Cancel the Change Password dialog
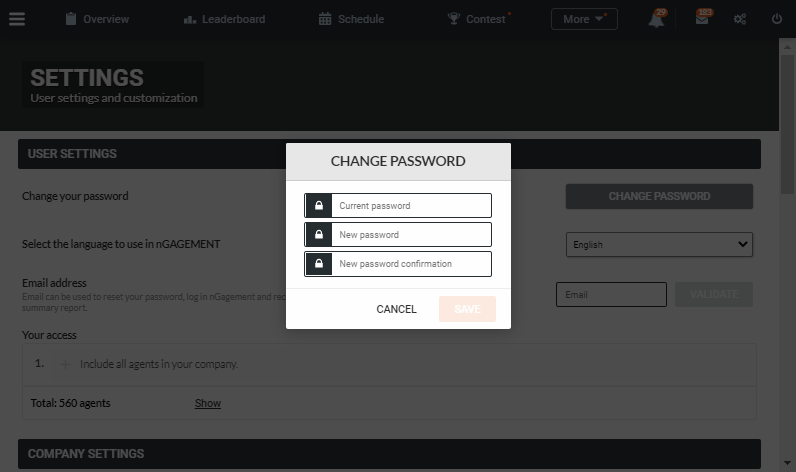 click(x=396, y=309)
